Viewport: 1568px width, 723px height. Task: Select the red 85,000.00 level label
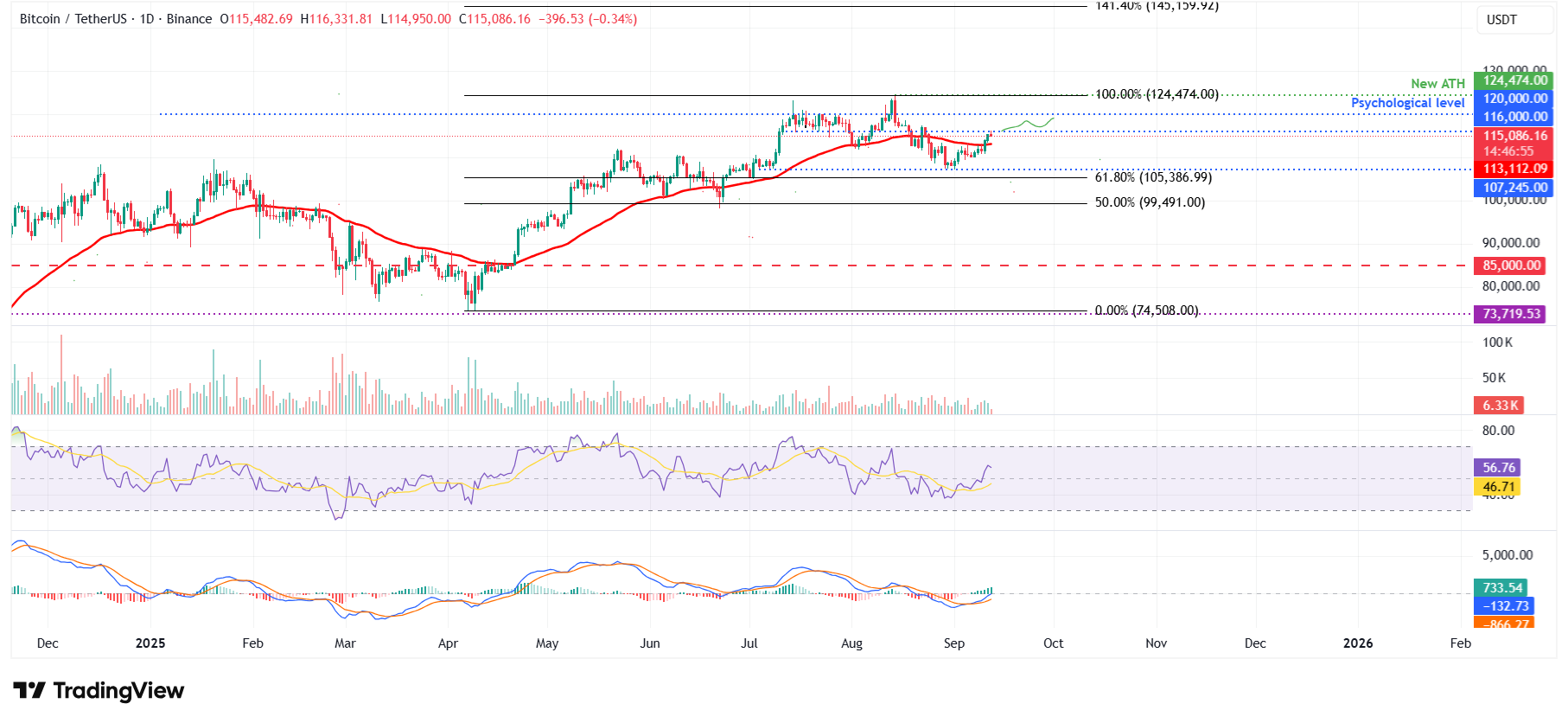(1511, 266)
